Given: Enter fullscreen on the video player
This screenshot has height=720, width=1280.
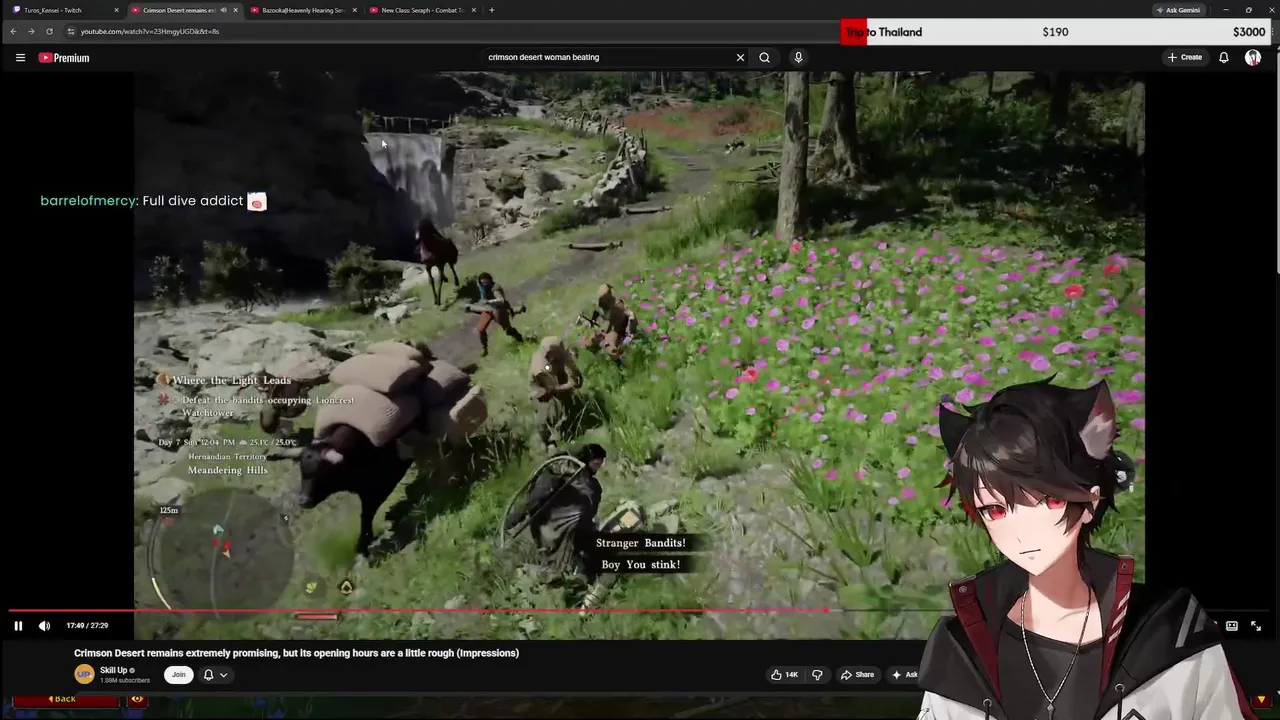Looking at the screenshot, I should [x=1256, y=626].
